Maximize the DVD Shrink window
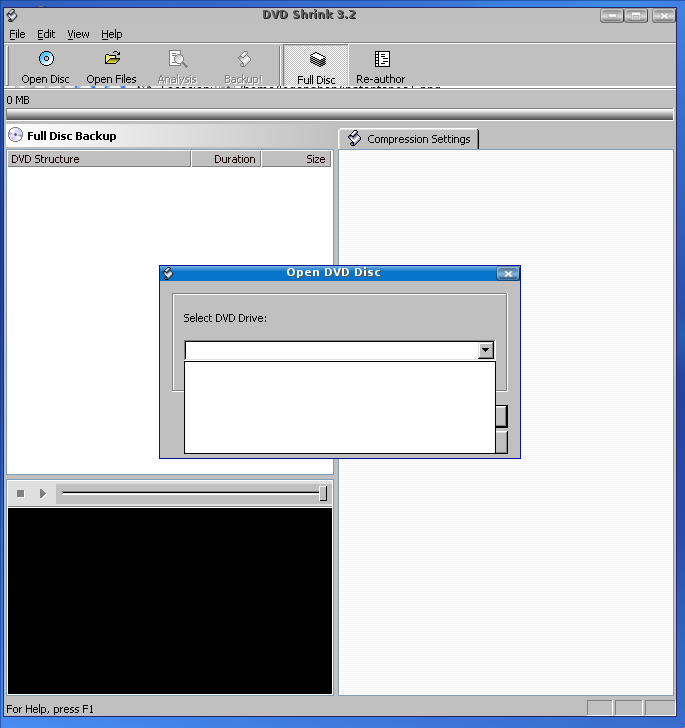Image resolution: width=685 pixels, height=728 pixels. point(636,16)
